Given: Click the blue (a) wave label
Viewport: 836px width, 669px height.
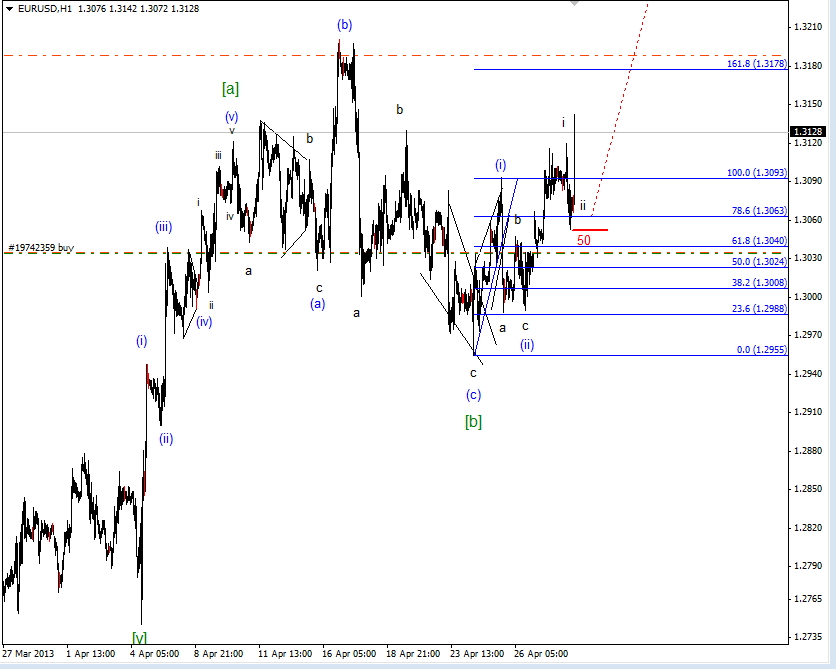Looking at the screenshot, I should [x=318, y=304].
